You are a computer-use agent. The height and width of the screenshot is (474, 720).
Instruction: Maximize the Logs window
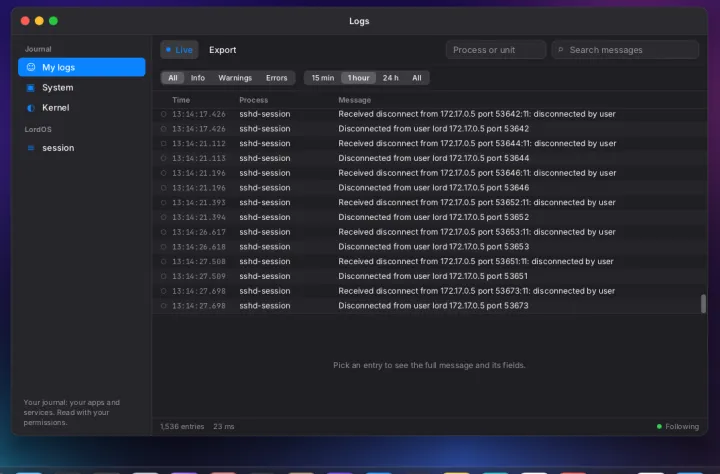click(x=53, y=21)
